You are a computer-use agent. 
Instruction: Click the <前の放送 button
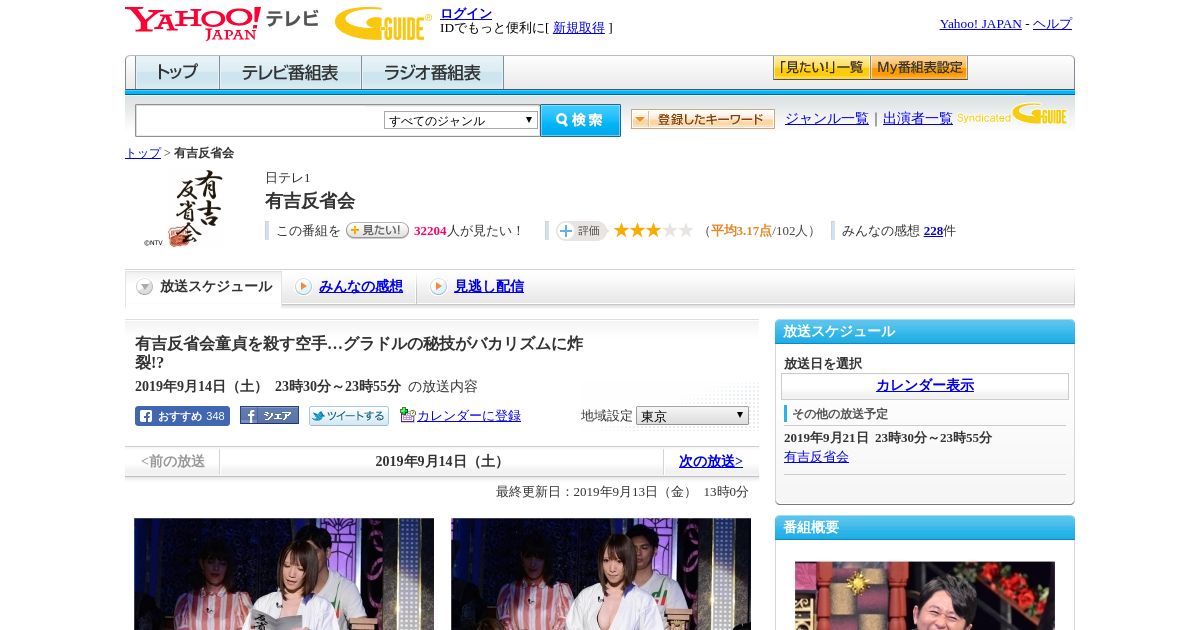coord(172,461)
